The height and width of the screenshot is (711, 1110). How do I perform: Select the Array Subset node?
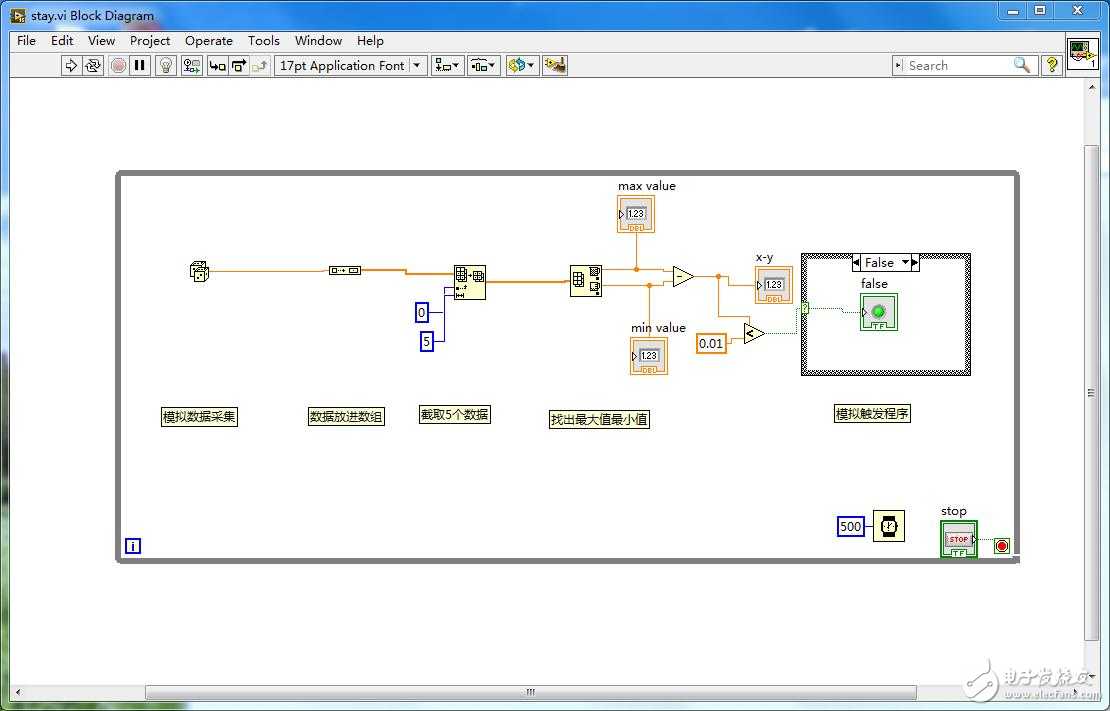470,283
